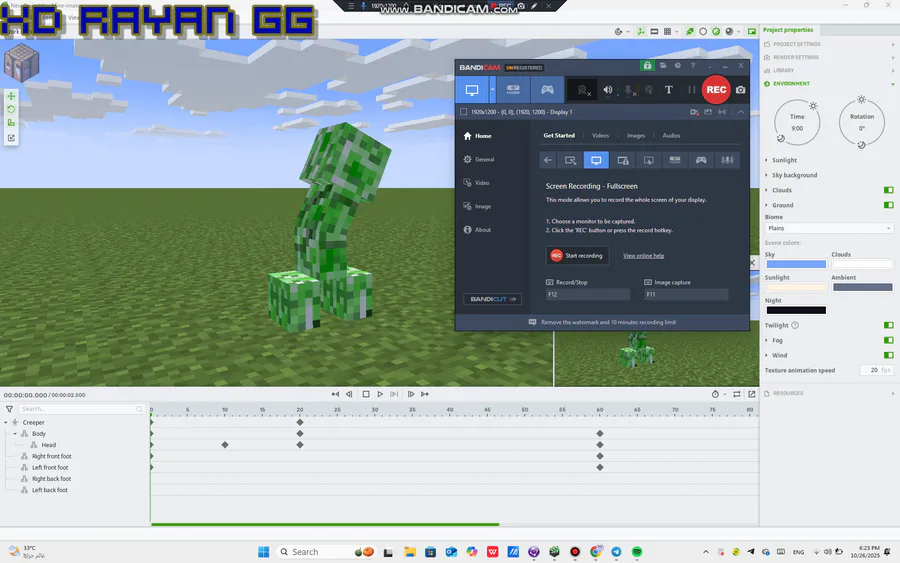This screenshot has height=563, width=900.
Task: Click the Head keyframe at frame 10
Action: pos(225,445)
